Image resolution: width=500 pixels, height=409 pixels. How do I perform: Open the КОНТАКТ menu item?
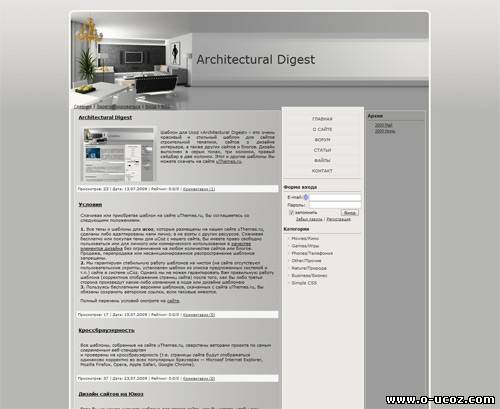[322, 171]
